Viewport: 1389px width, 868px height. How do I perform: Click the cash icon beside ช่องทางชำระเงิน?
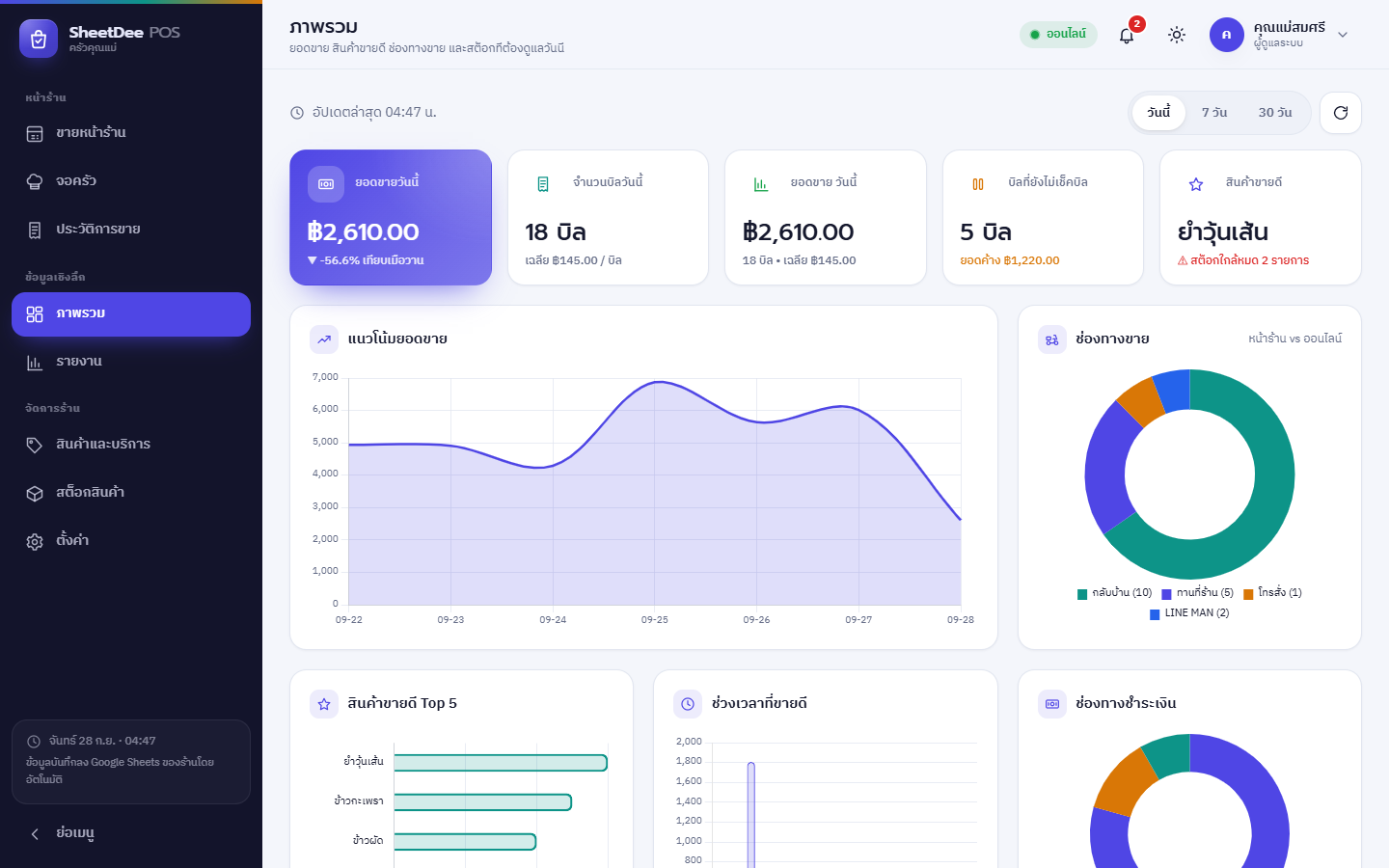coord(1052,704)
